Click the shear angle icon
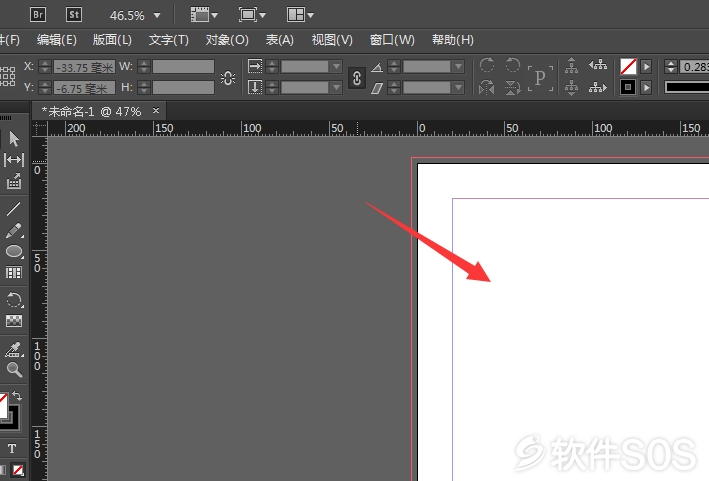The height and width of the screenshot is (481, 709). pos(377,88)
